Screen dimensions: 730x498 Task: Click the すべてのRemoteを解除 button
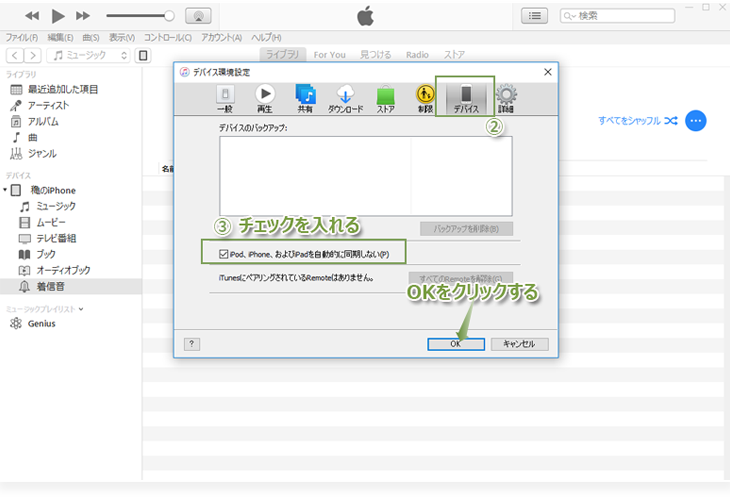click(x=460, y=278)
